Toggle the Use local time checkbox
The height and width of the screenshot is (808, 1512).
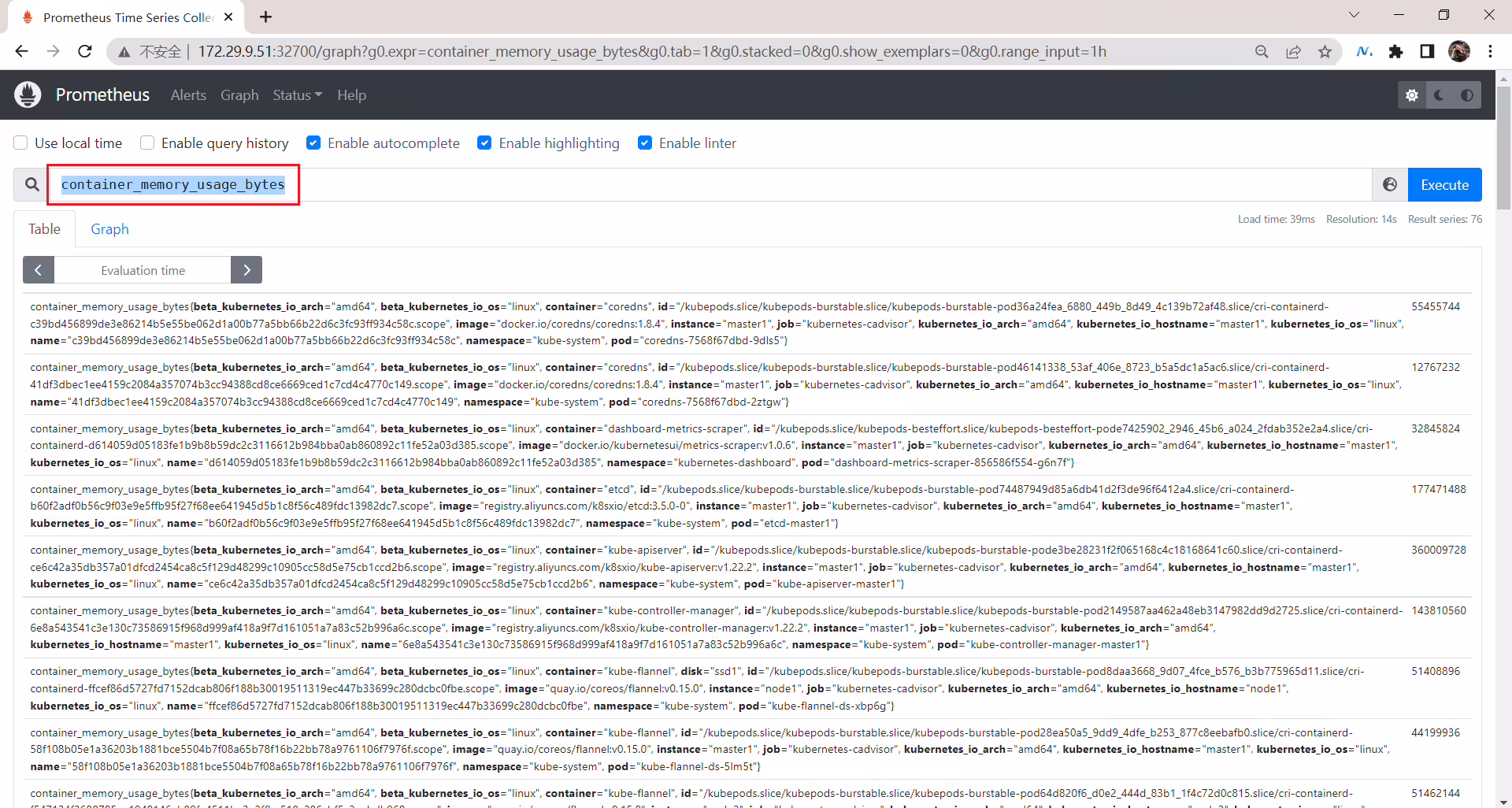21,143
